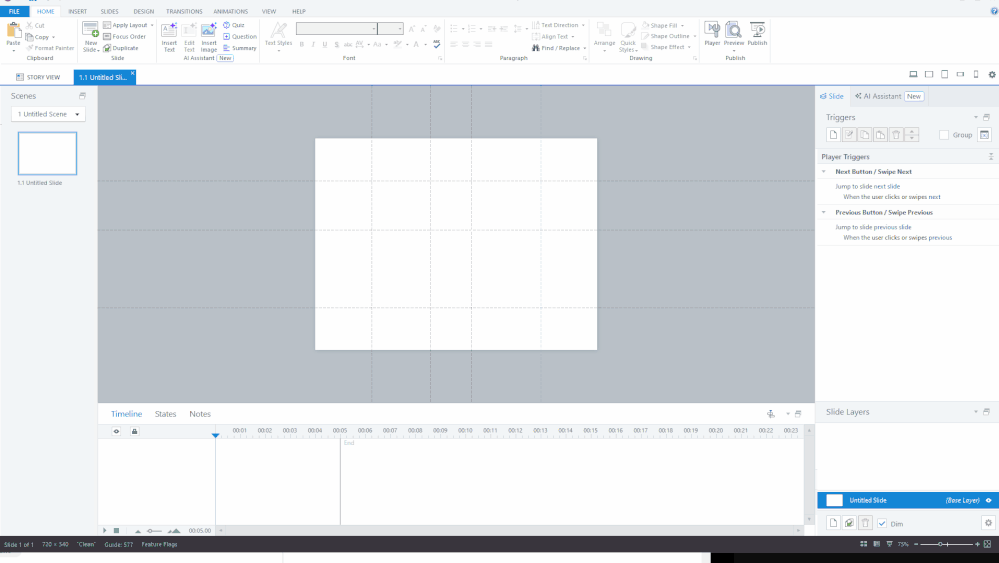Switch to phone portrait view icon
The image size is (999, 563).
(x=976, y=75)
